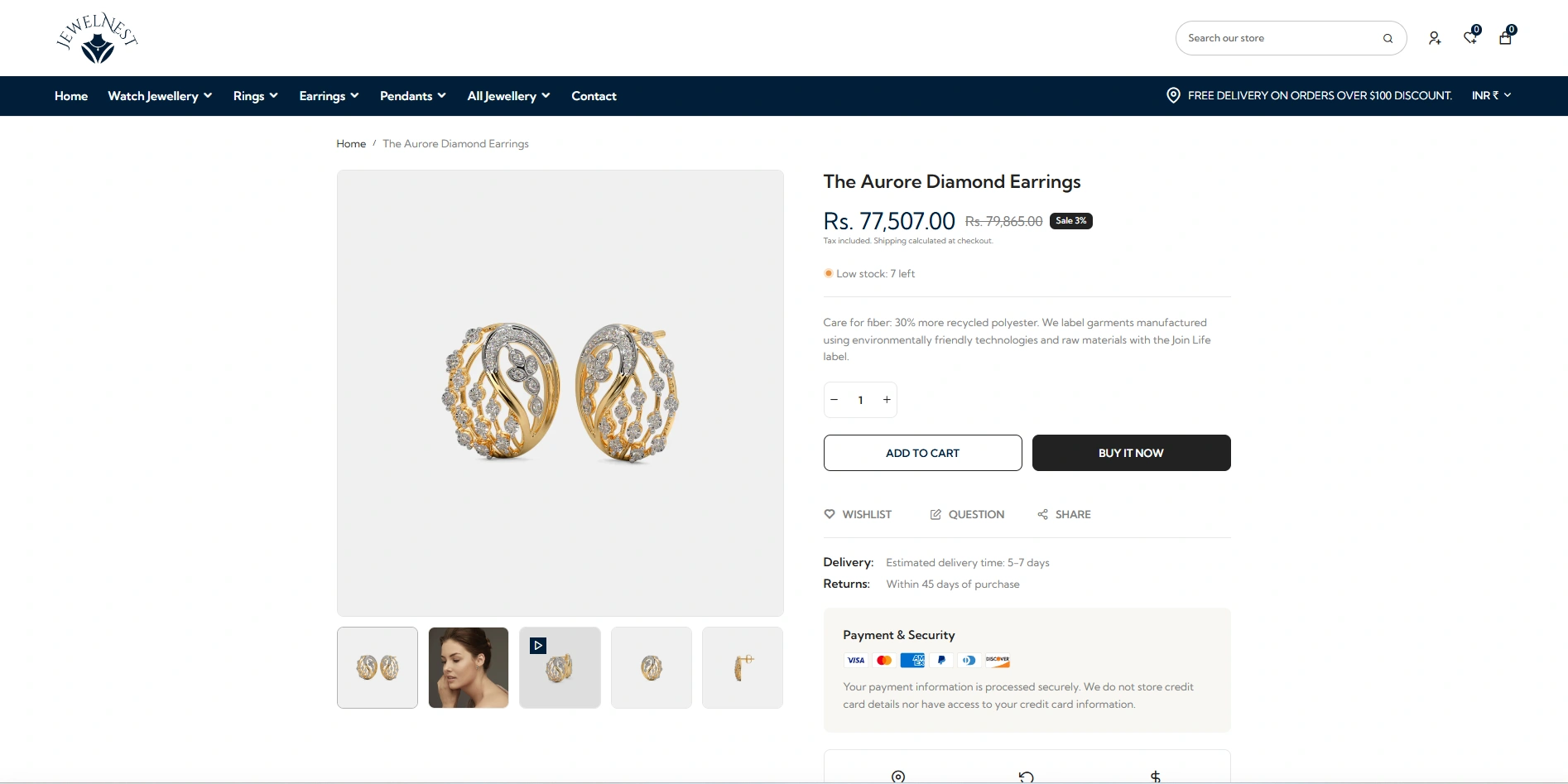
Task: Open the INR currency selector
Action: click(1491, 95)
